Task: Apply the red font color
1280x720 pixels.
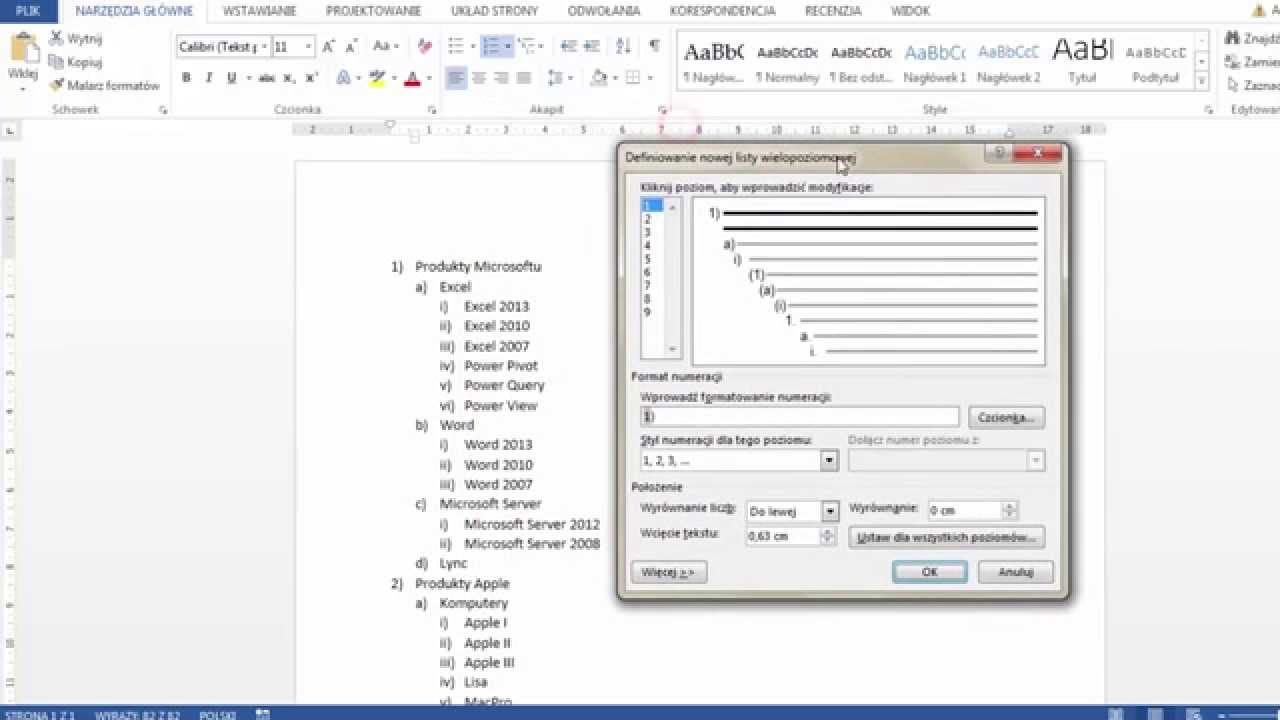Action: 412,78
